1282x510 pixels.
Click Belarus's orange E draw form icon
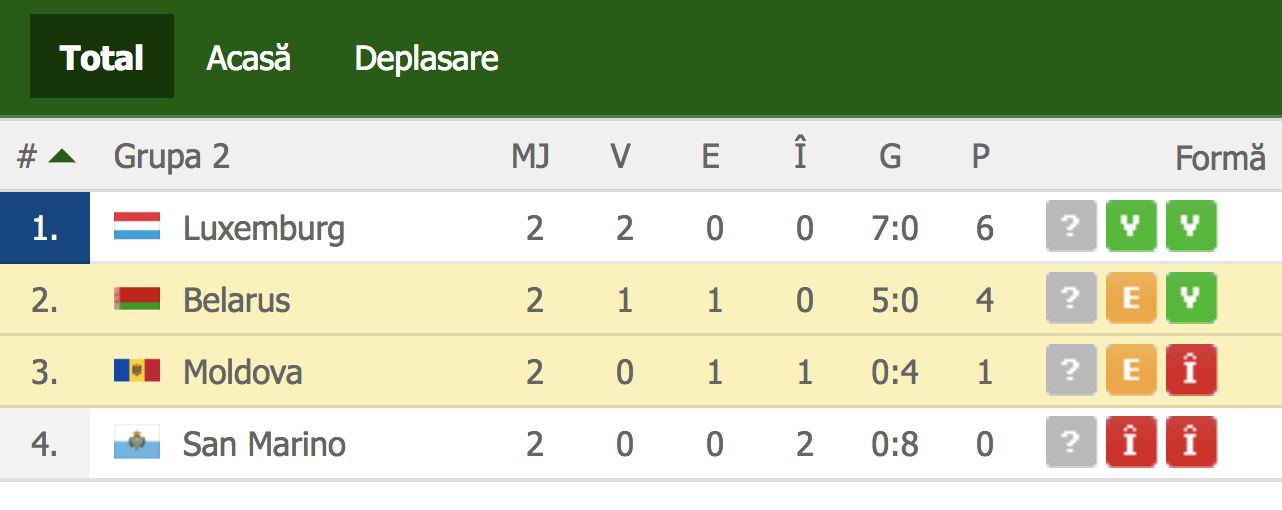[1131, 298]
